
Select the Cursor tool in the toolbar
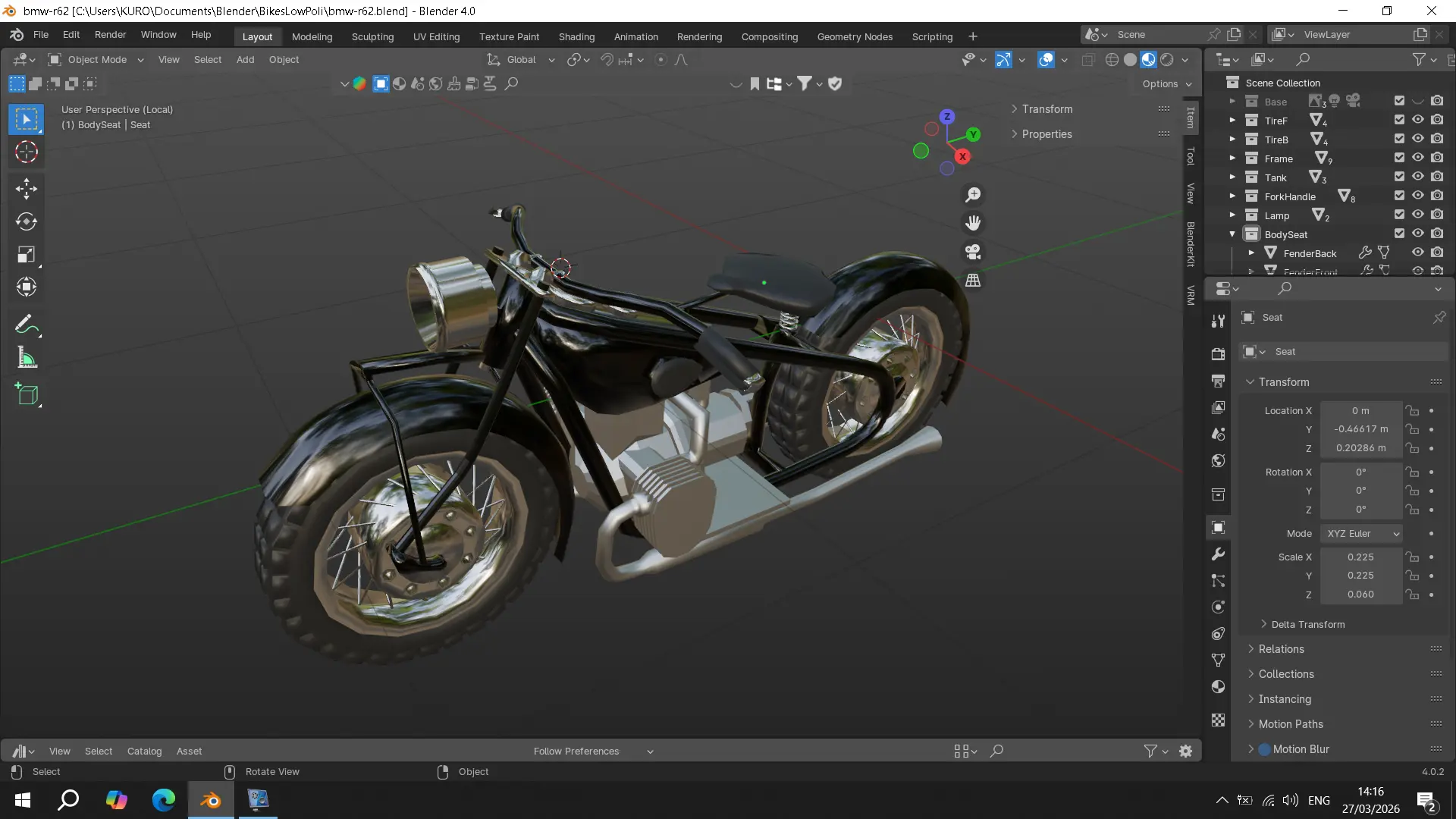coord(27,152)
